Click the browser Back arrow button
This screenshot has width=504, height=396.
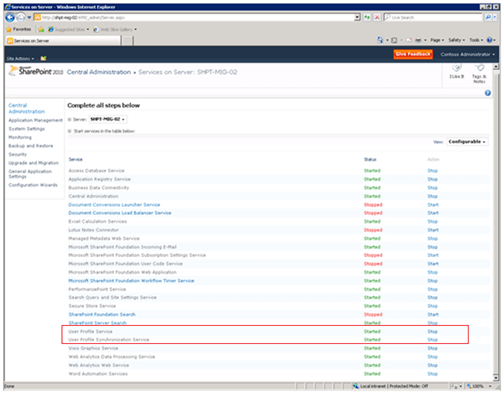click(10, 17)
